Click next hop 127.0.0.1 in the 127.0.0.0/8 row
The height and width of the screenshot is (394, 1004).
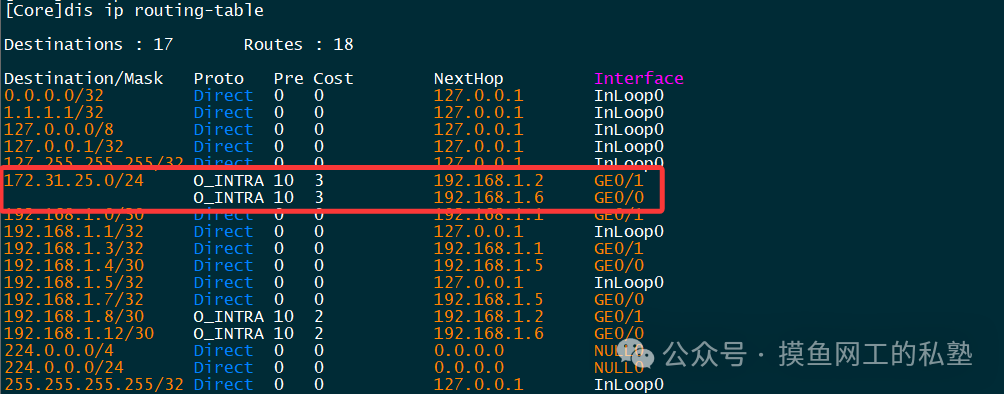point(478,130)
